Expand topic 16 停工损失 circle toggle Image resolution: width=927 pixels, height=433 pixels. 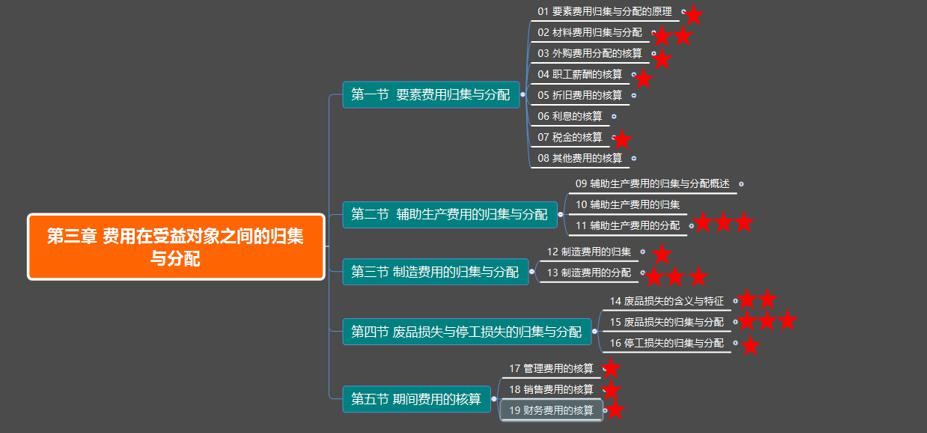point(735,343)
